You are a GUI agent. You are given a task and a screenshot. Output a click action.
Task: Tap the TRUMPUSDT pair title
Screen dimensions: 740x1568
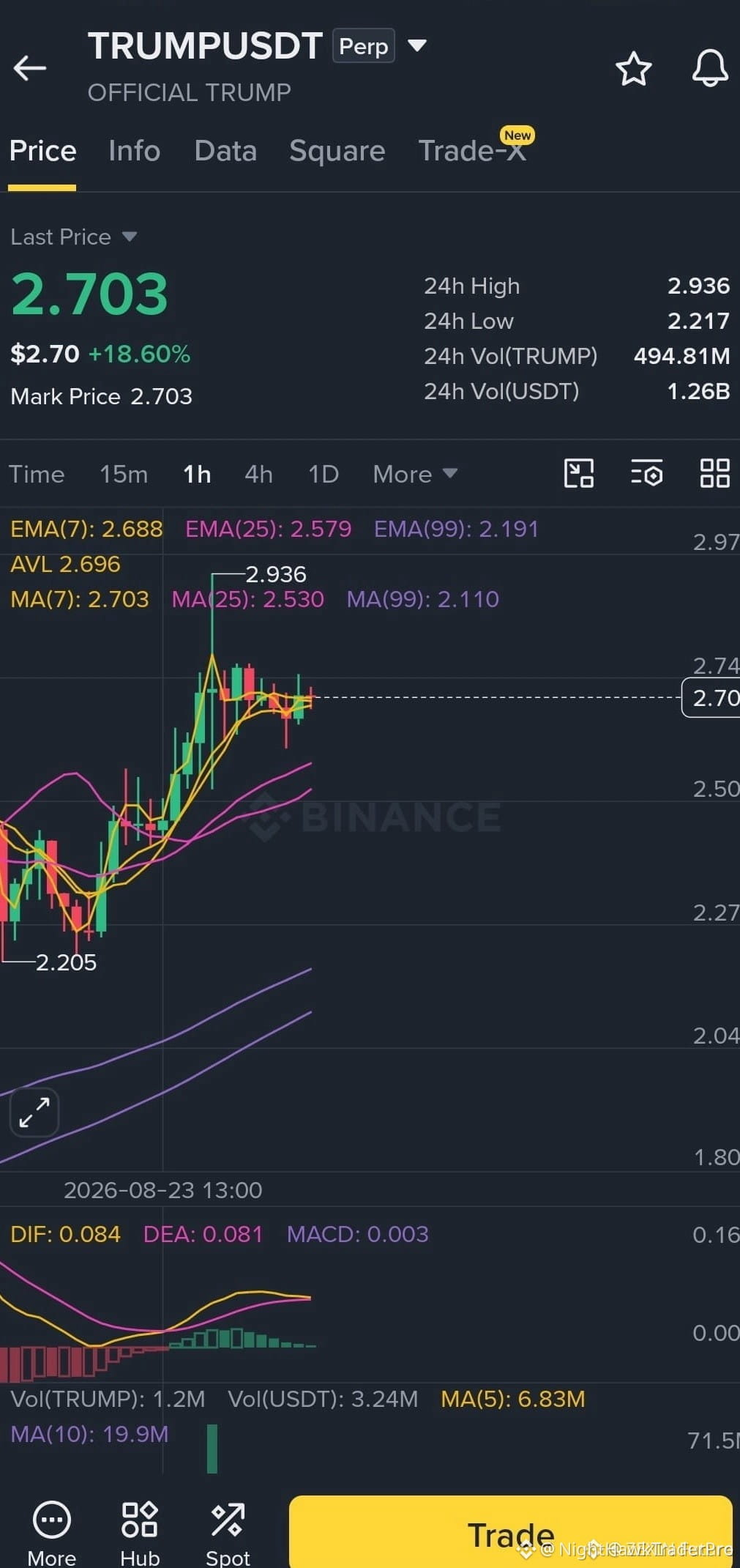[205, 46]
